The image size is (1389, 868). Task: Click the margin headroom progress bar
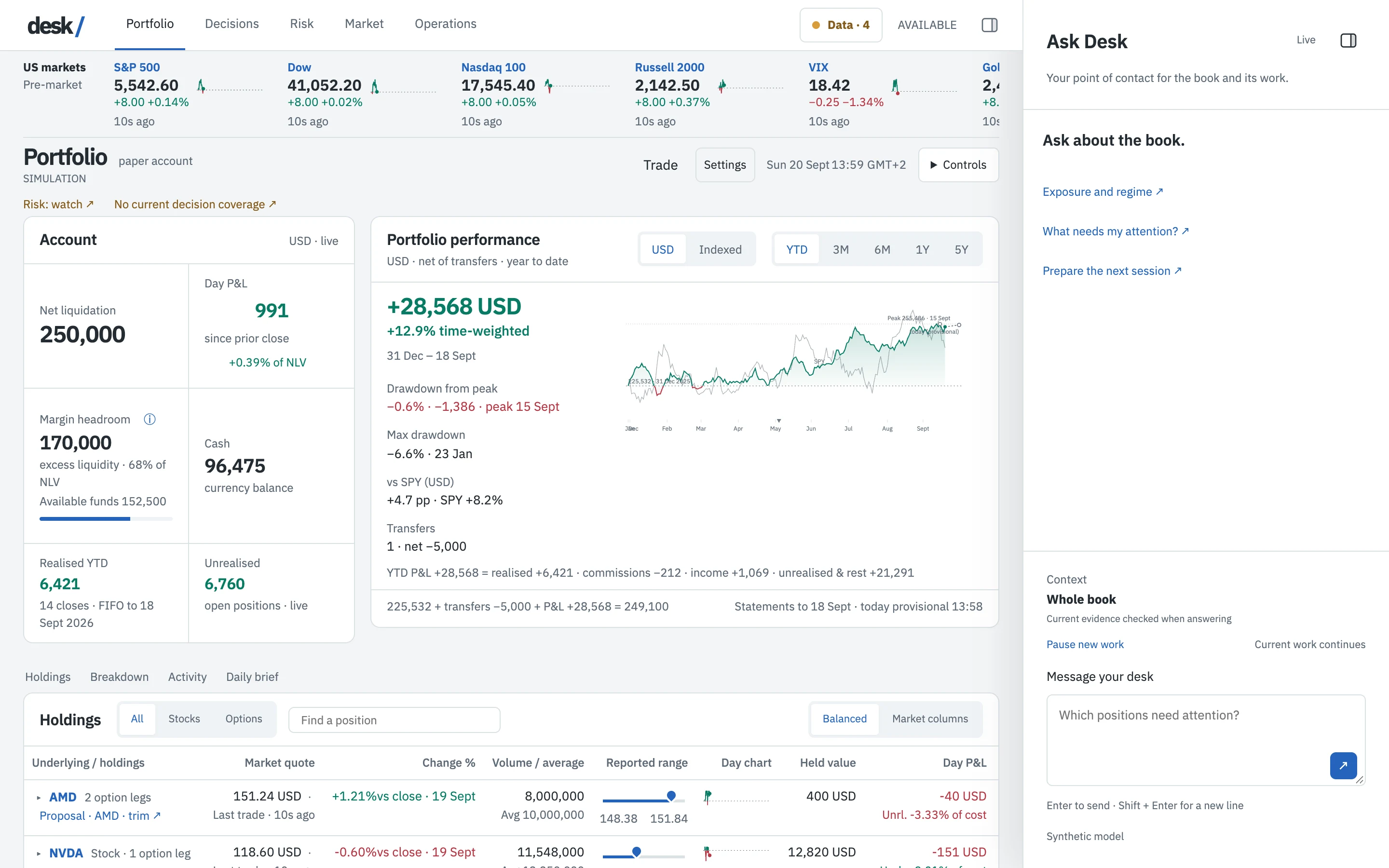click(106, 518)
